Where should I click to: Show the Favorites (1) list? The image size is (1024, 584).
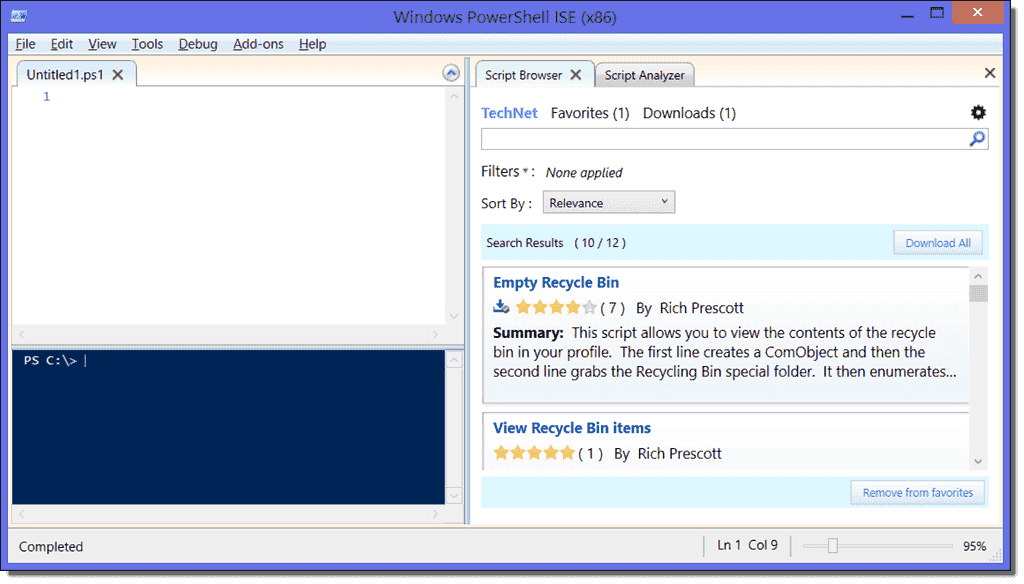tap(590, 113)
